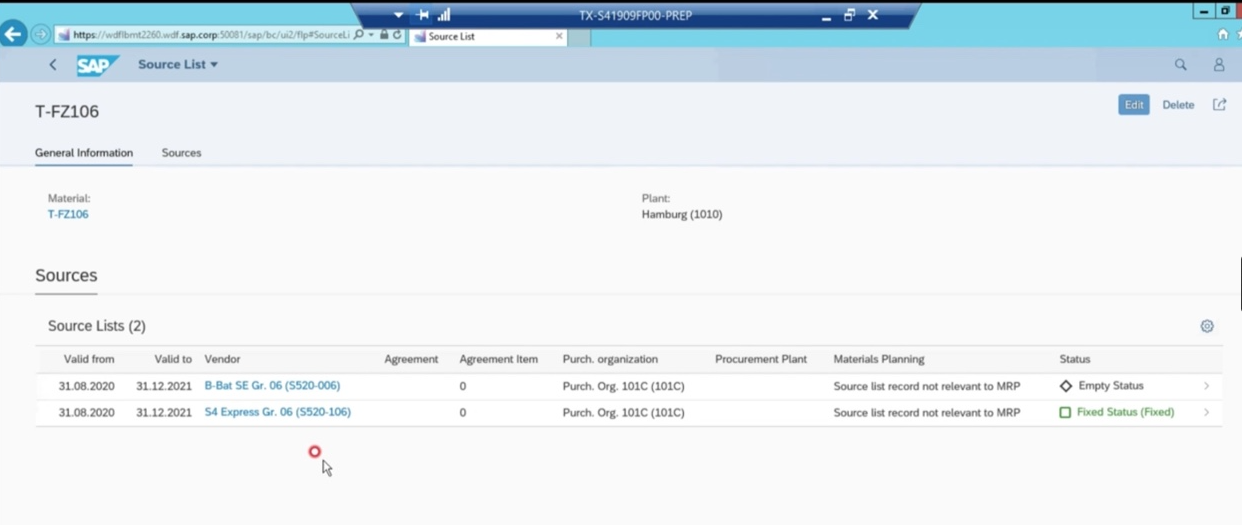Click the Status column header

(x=1075, y=359)
